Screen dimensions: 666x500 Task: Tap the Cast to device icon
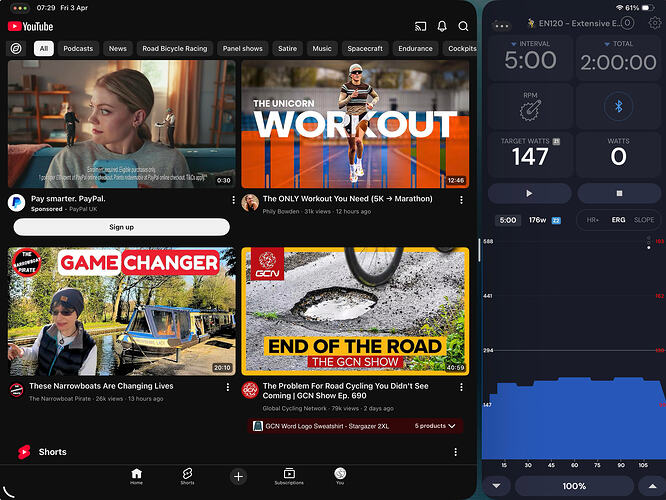coord(421,25)
